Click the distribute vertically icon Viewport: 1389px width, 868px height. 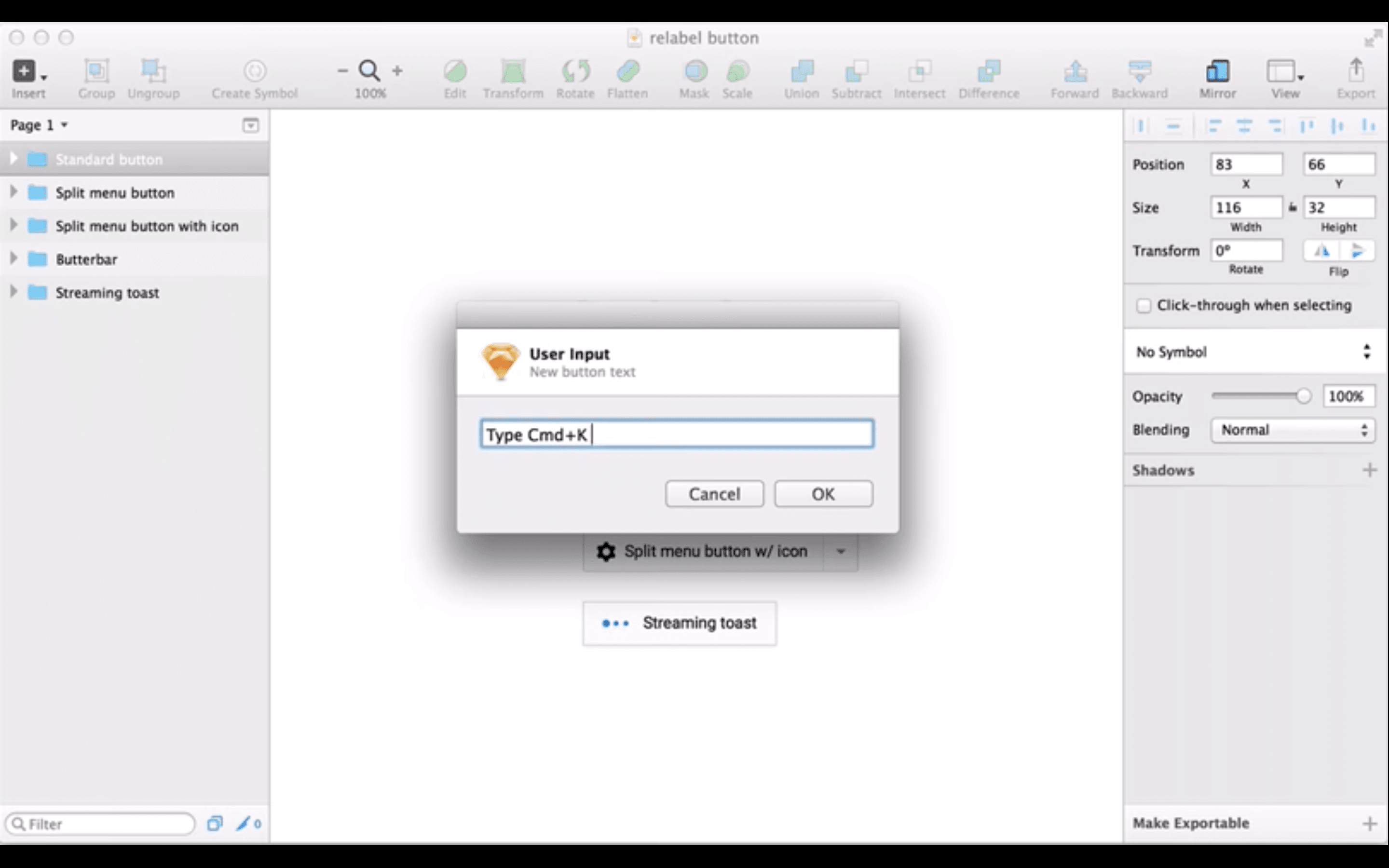[x=1173, y=125]
